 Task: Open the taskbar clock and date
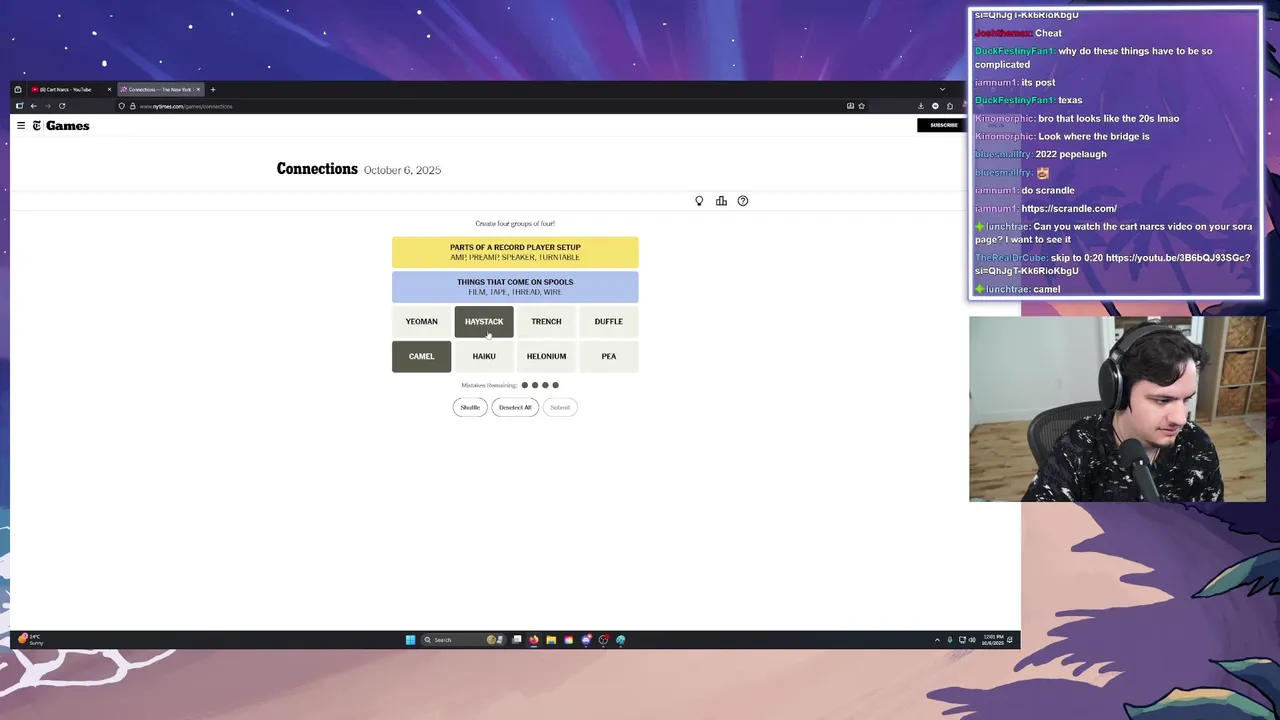[x=993, y=640]
